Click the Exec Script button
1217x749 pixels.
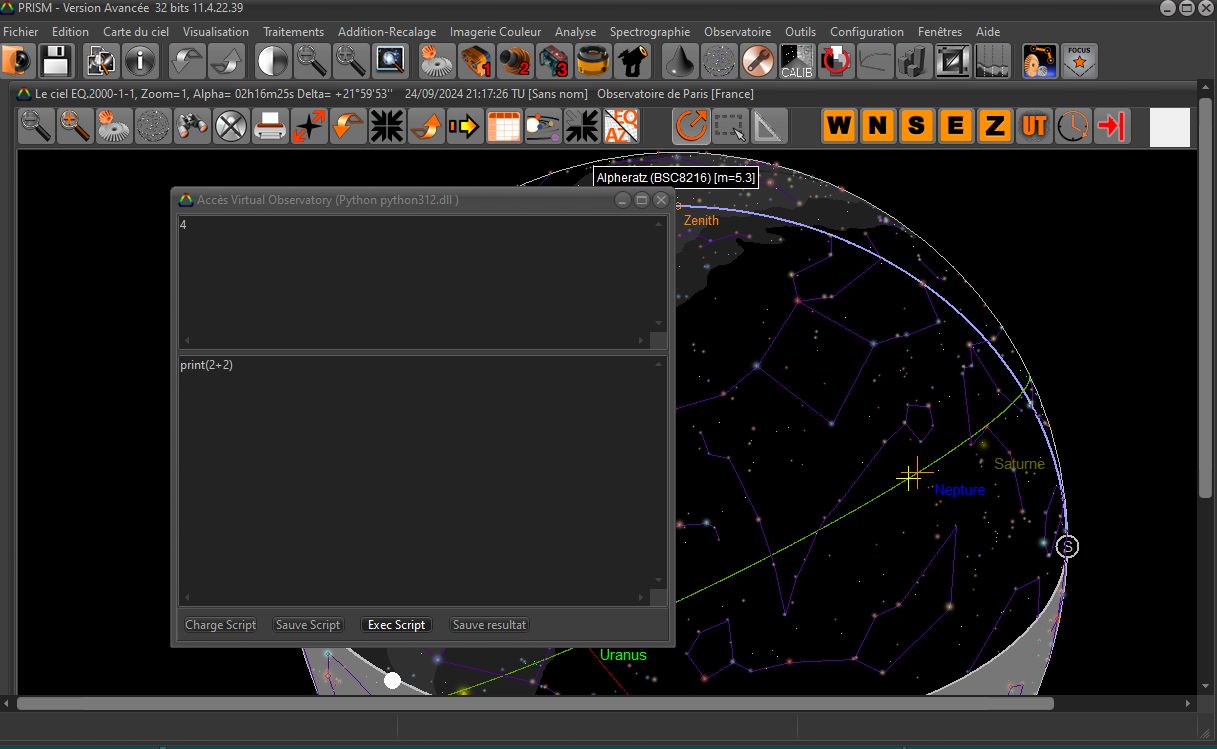click(396, 625)
